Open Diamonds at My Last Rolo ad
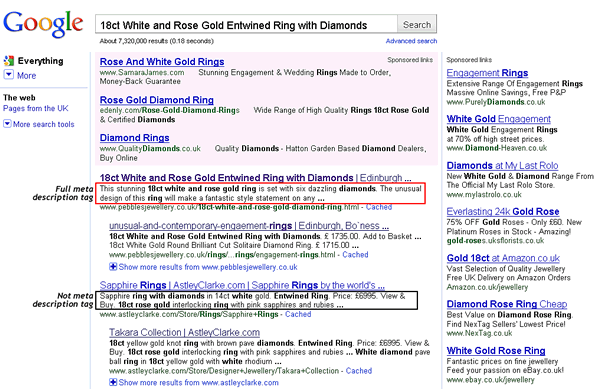Image resolution: width=594 pixels, height=389 pixels. [x=502, y=166]
